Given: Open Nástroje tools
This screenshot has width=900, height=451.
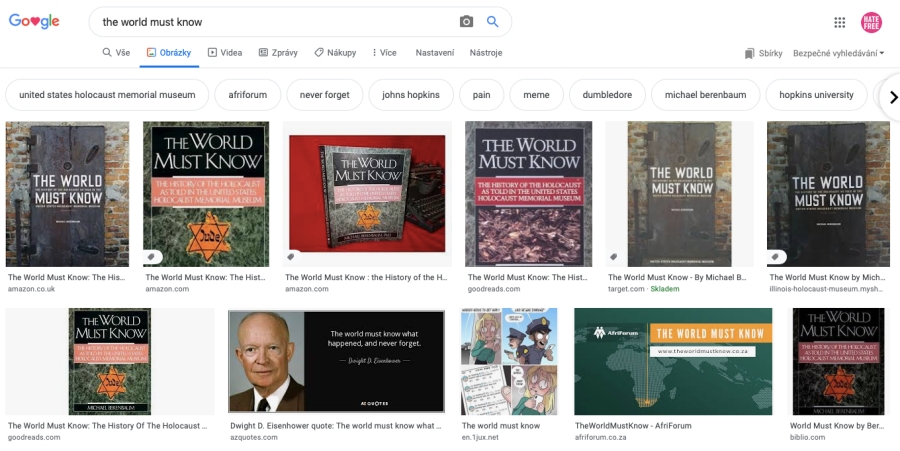Looking at the screenshot, I should point(486,53).
